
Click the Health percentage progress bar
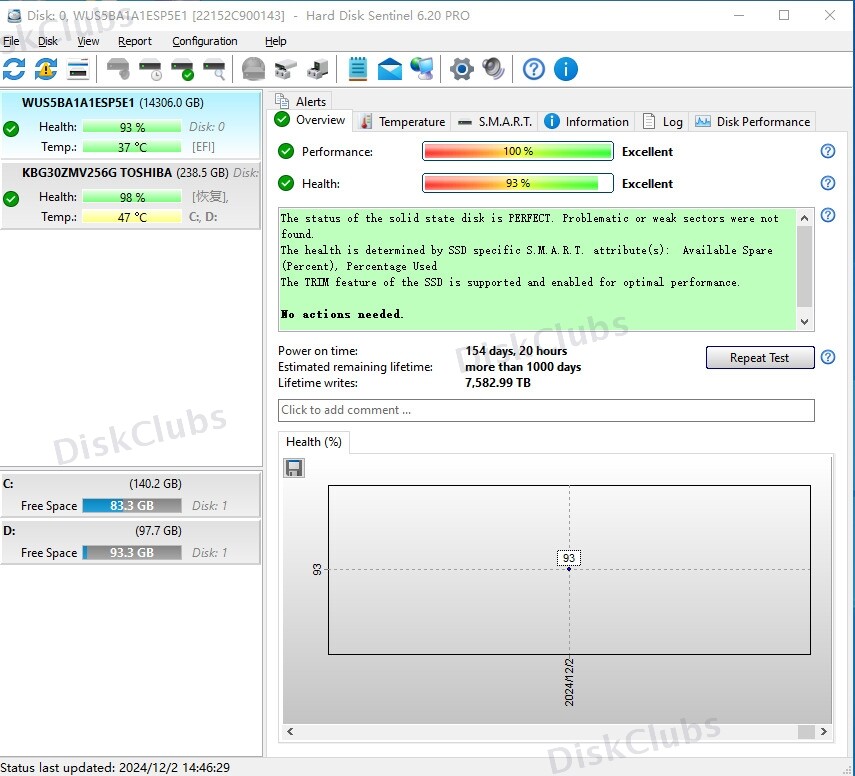click(517, 183)
